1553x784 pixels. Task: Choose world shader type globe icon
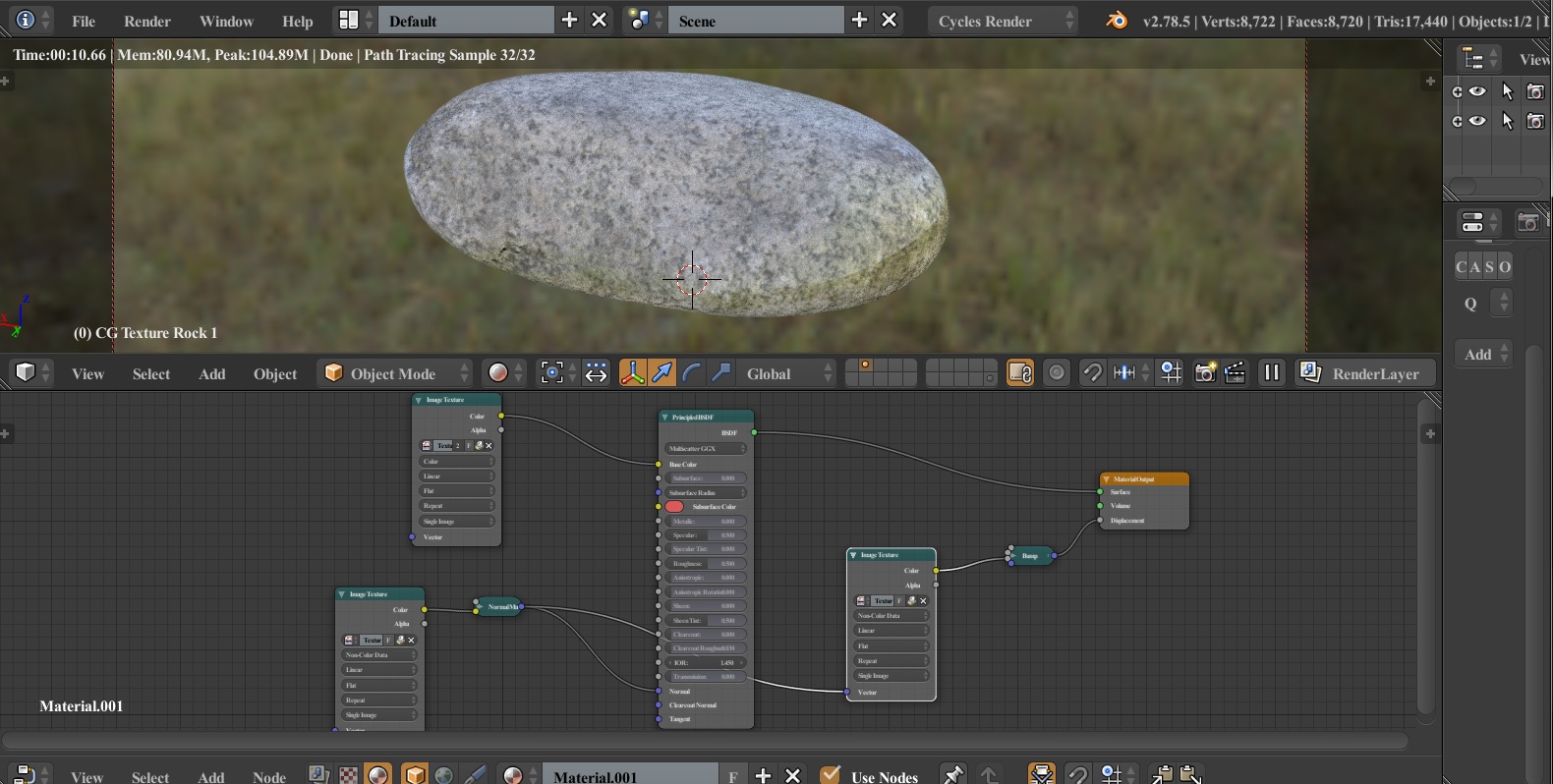click(444, 774)
